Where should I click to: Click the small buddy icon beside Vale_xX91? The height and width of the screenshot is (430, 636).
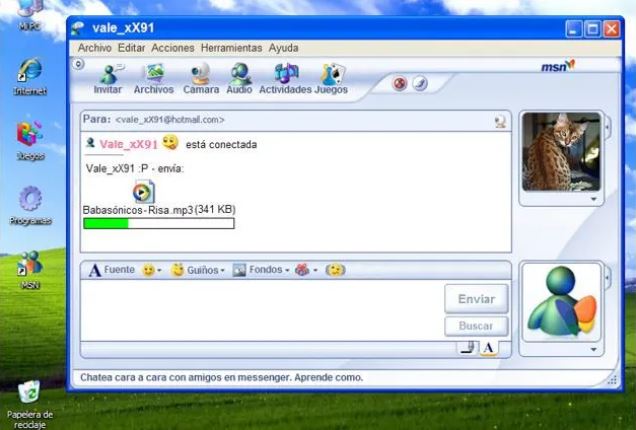point(90,143)
